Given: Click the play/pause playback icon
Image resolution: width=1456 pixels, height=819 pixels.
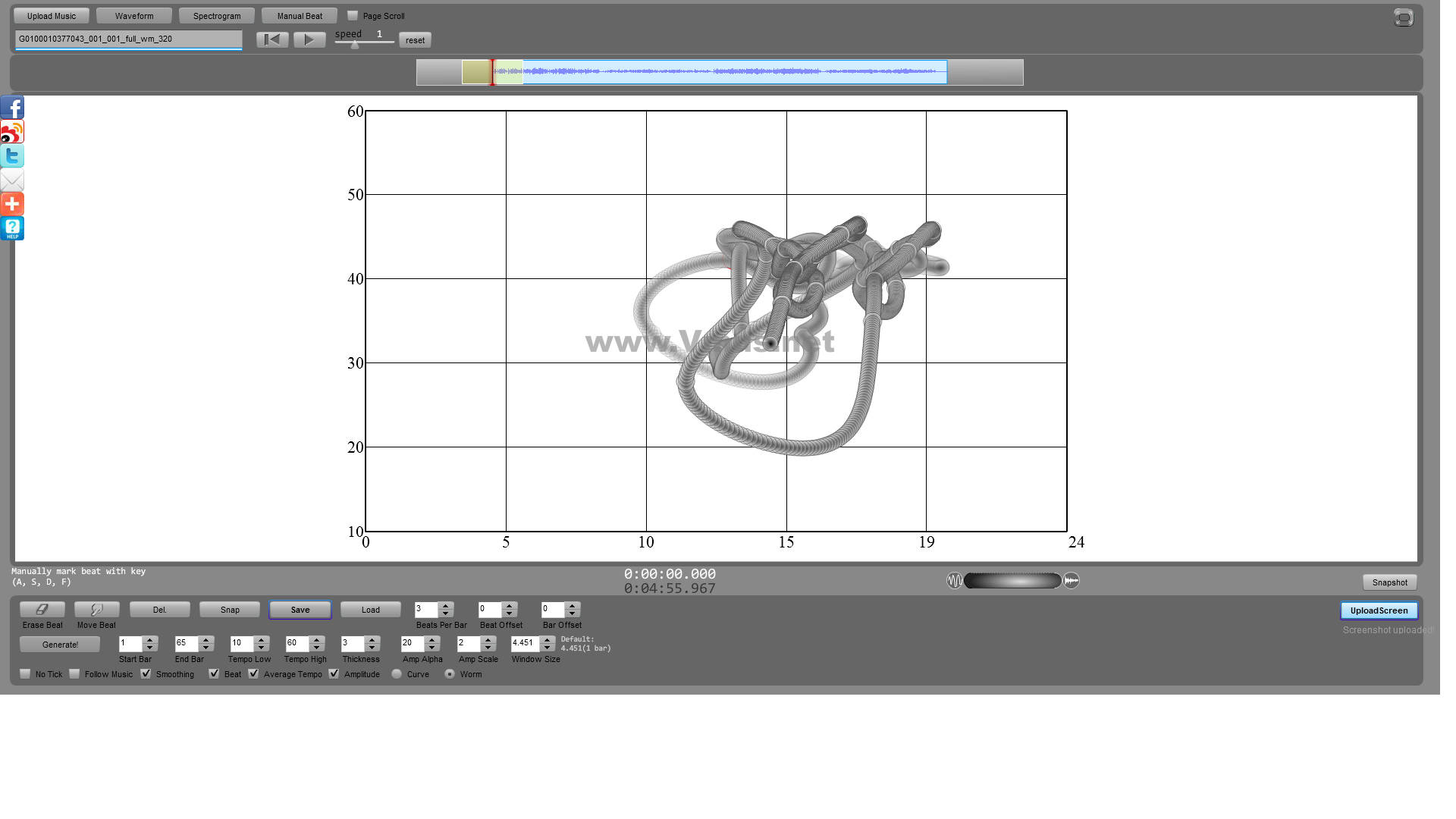Looking at the screenshot, I should coord(308,39).
